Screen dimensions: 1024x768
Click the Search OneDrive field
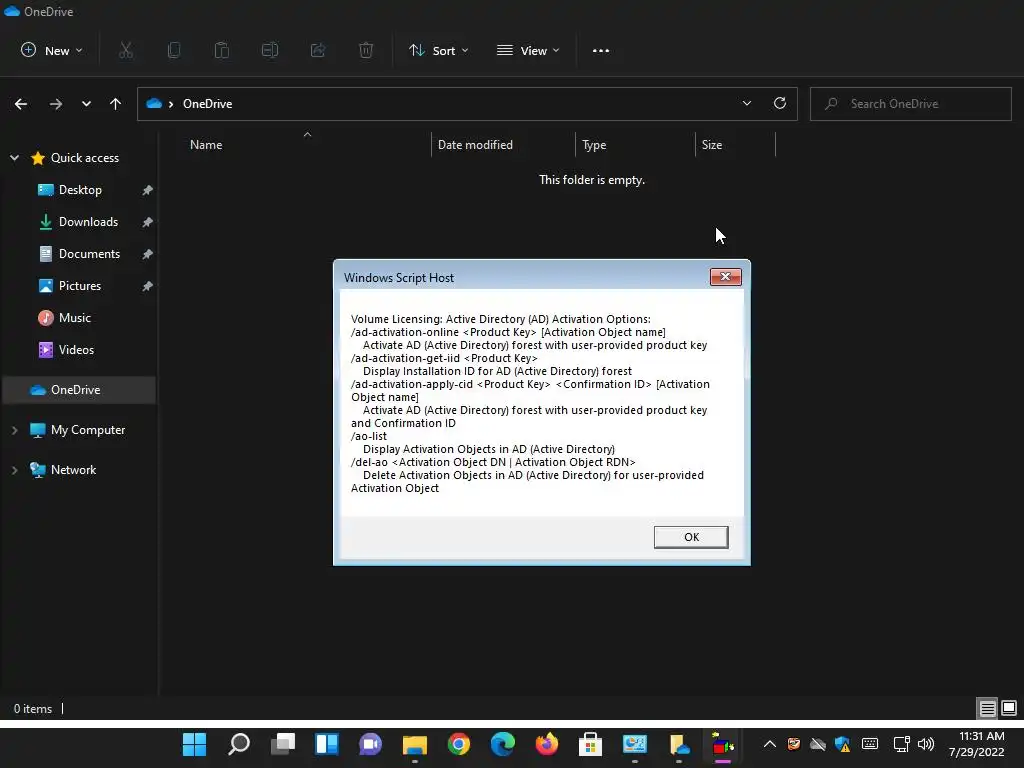click(x=910, y=104)
